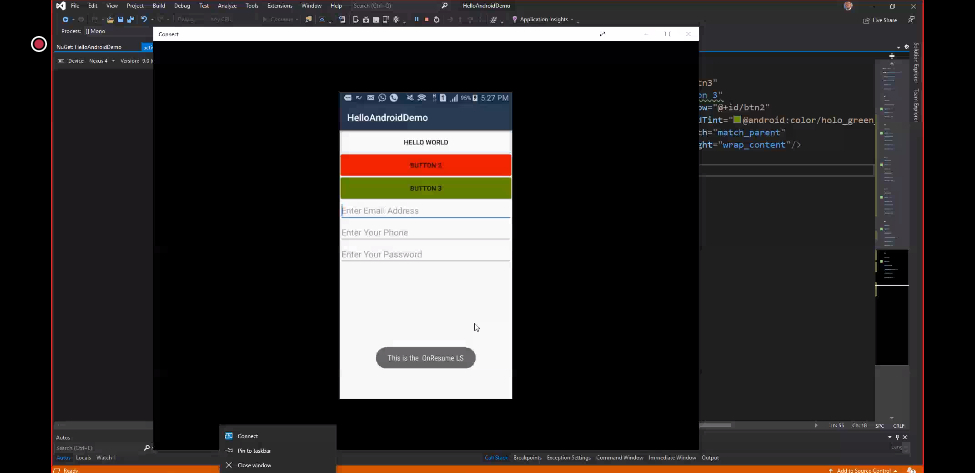Switch to the Breakpoints tab
Screen dimensions: 975x473
click(527, 458)
